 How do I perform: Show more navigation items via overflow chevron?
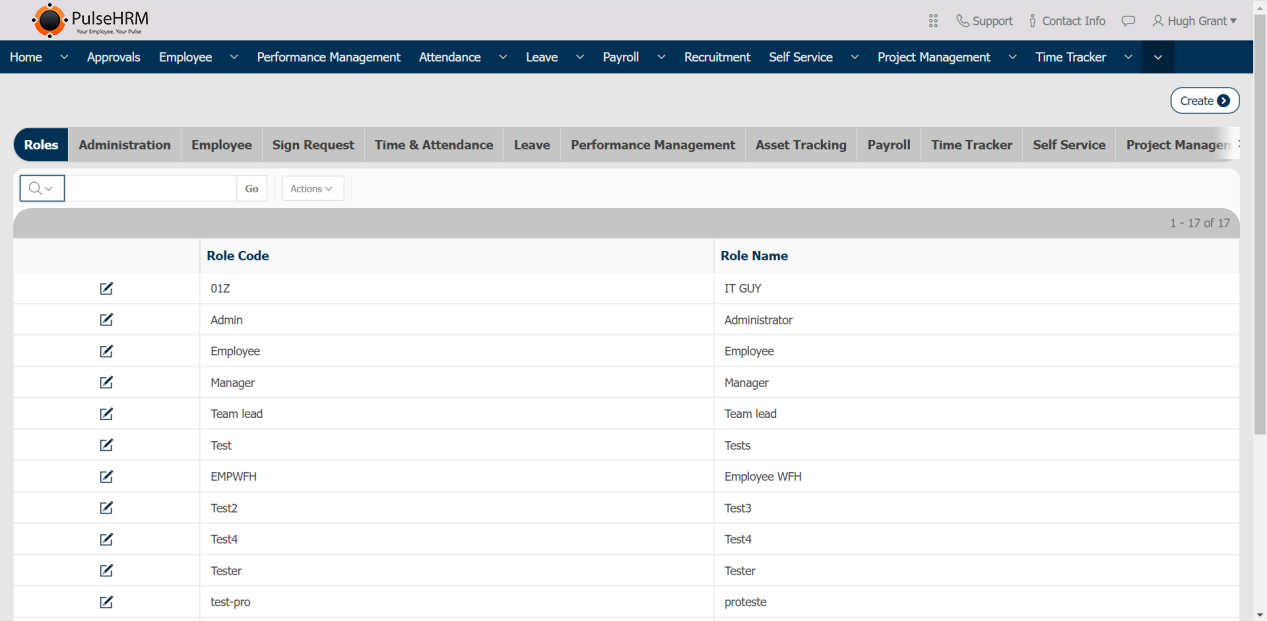pyautogui.click(x=1158, y=58)
